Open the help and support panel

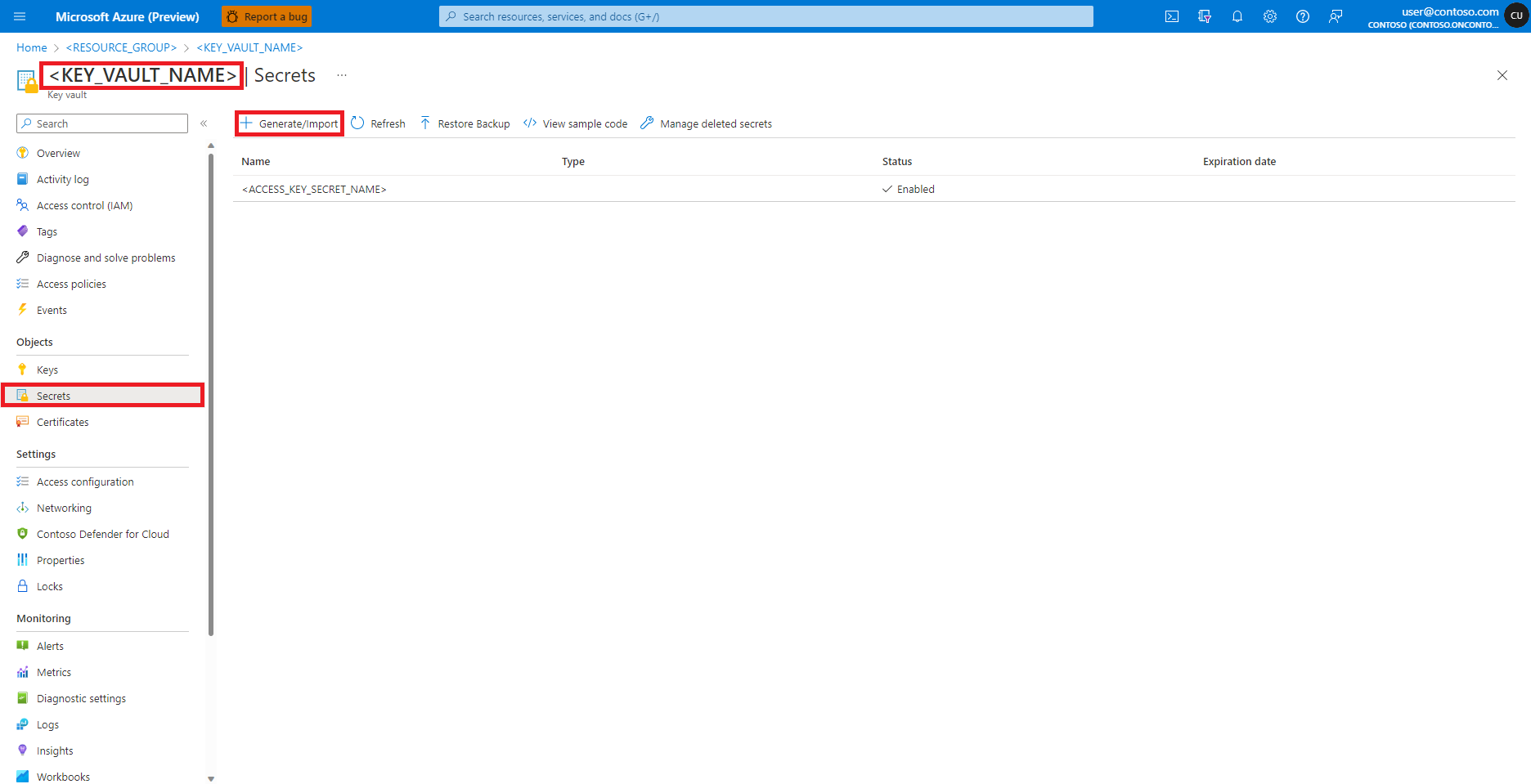[x=1302, y=16]
